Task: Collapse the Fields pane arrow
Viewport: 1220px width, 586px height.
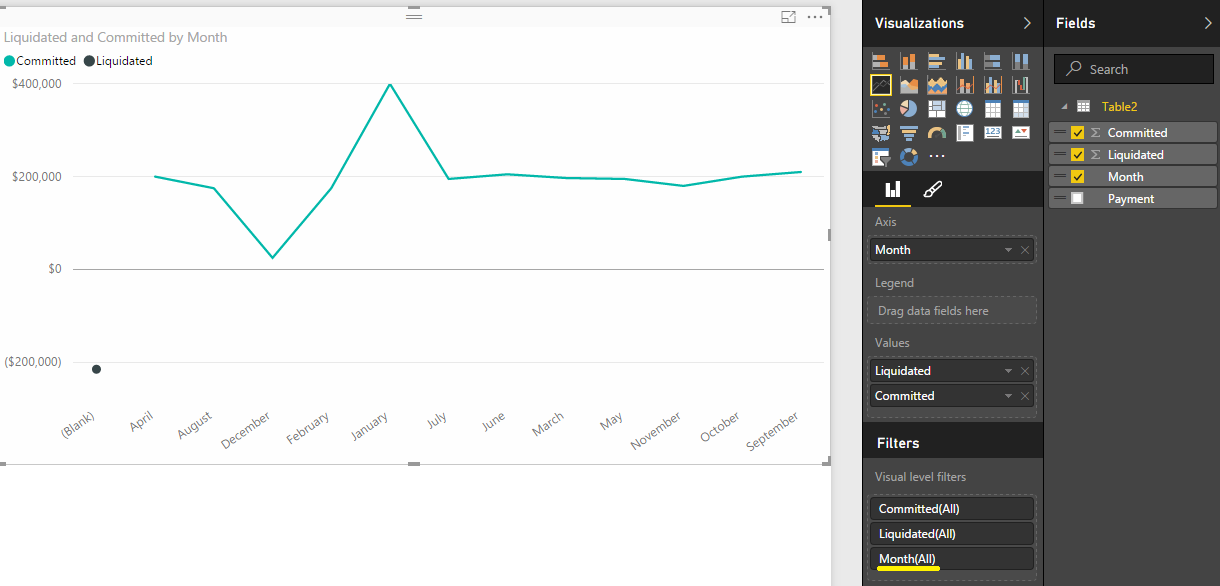Action: coord(1207,23)
